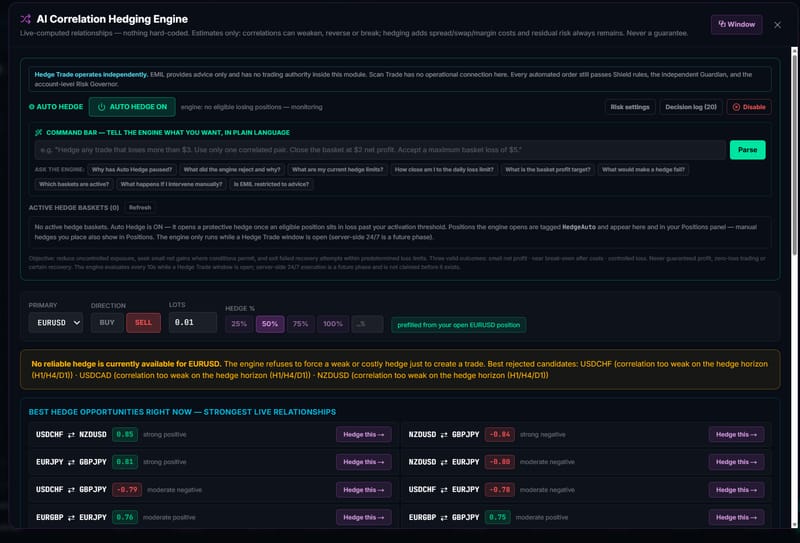Click the -0.84 correlation value badge

point(499,435)
